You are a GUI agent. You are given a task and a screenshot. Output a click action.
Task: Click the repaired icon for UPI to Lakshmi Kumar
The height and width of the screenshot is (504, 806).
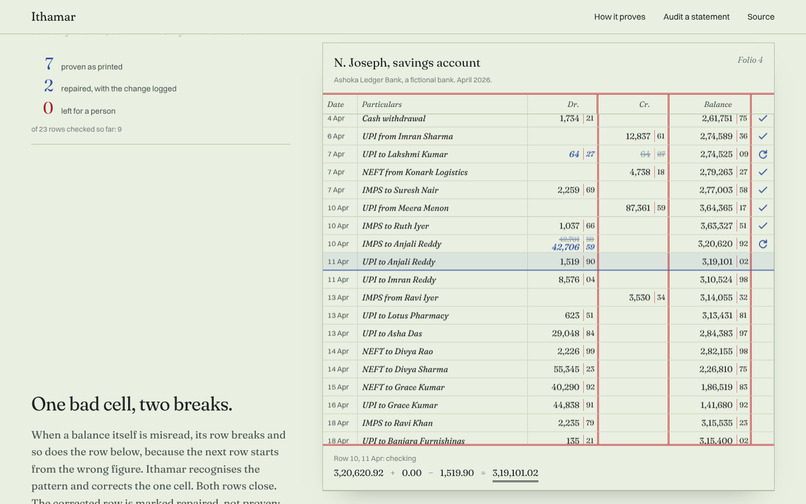763,154
